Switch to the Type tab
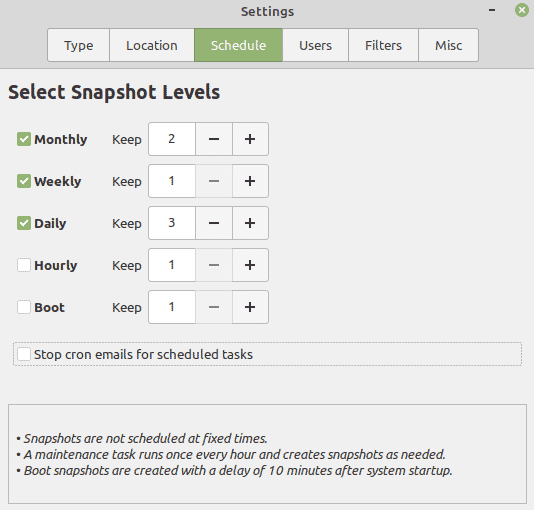The width and height of the screenshot is (534, 510). tap(79, 45)
